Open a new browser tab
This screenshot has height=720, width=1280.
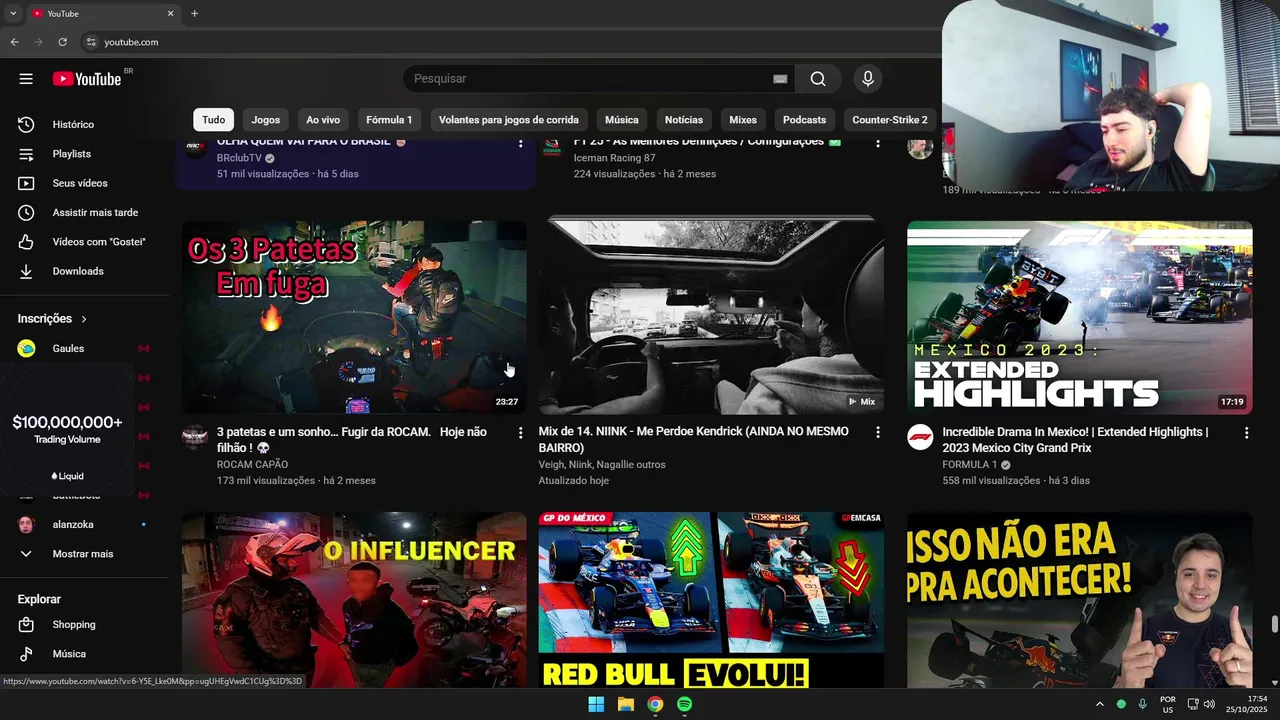(194, 13)
